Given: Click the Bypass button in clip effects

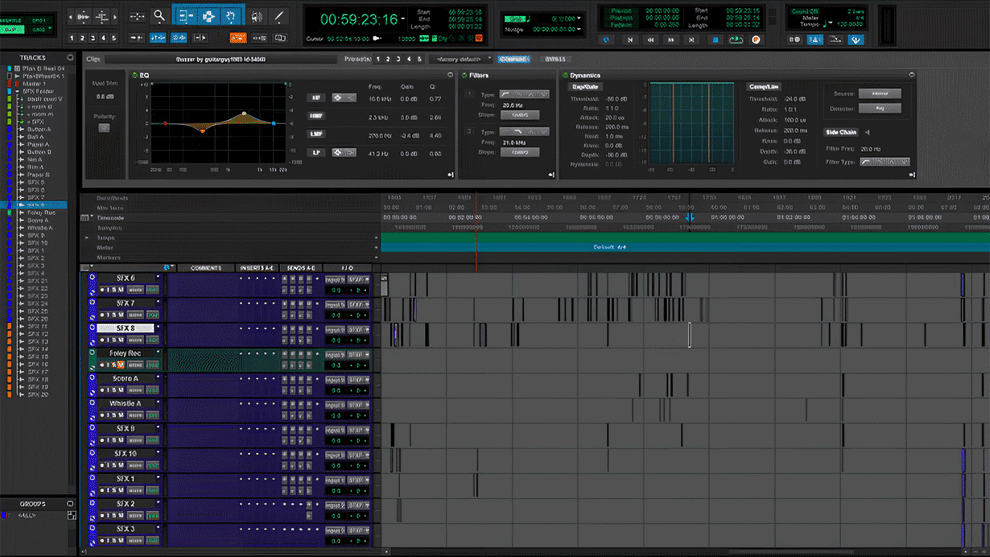Looking at the screenshot, I should click(555, 59).
